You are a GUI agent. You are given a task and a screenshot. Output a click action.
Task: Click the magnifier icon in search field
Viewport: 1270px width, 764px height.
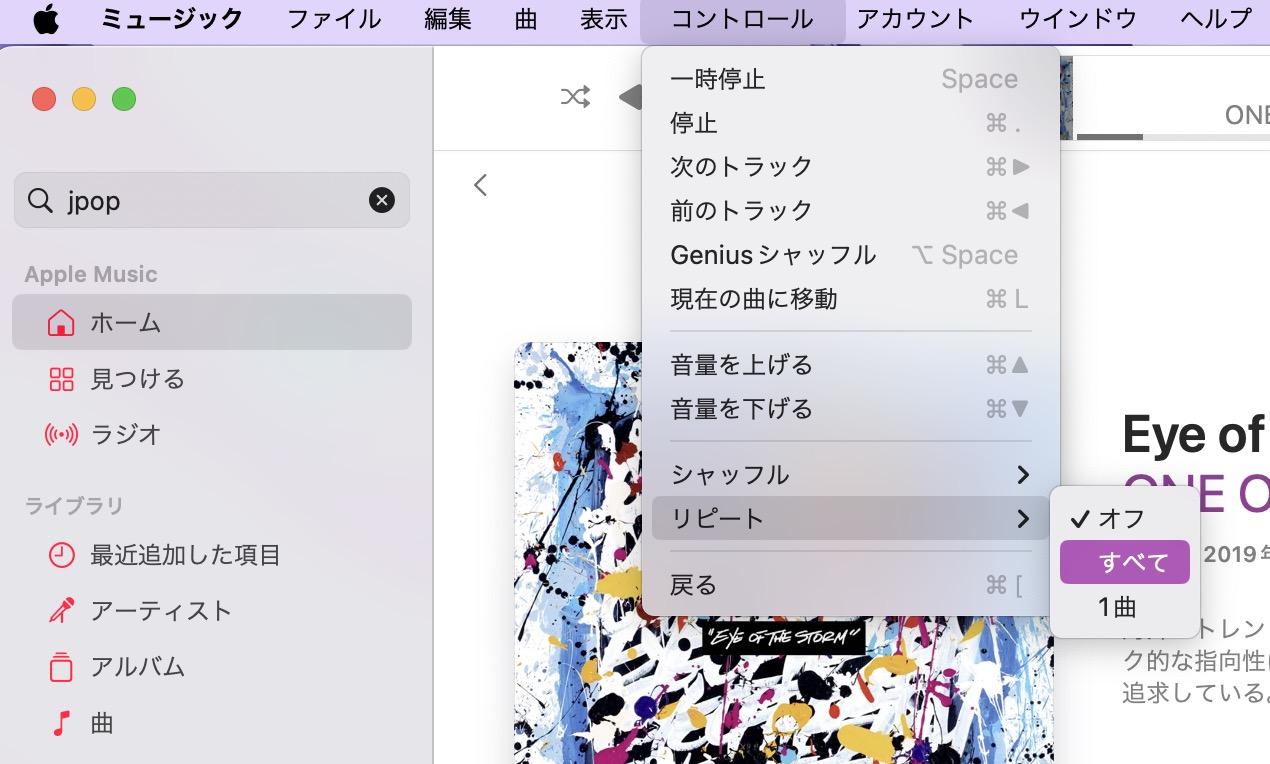[40, 201]
